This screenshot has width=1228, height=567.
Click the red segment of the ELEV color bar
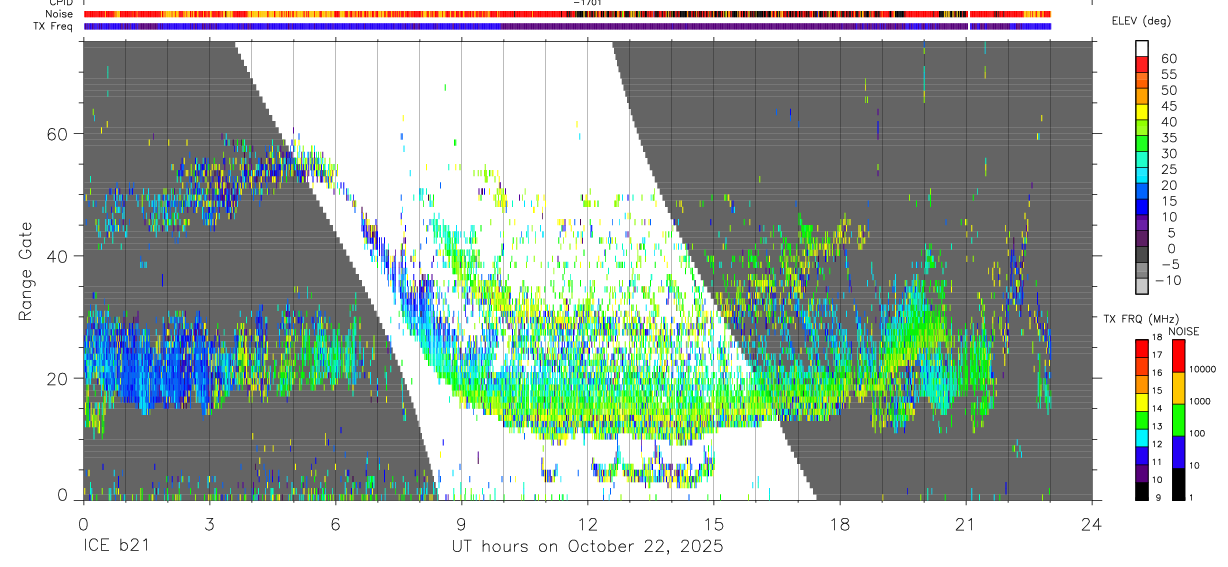(1142, 64)
